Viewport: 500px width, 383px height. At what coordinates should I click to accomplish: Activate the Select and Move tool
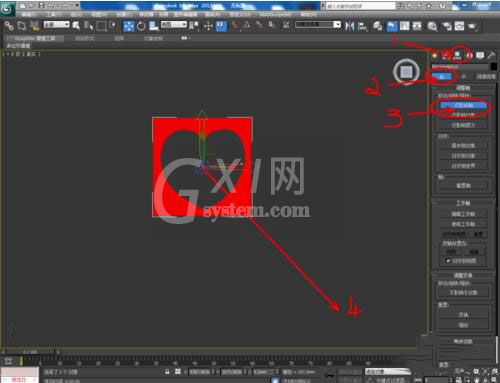pyautogui.click(x=129, y=26)
